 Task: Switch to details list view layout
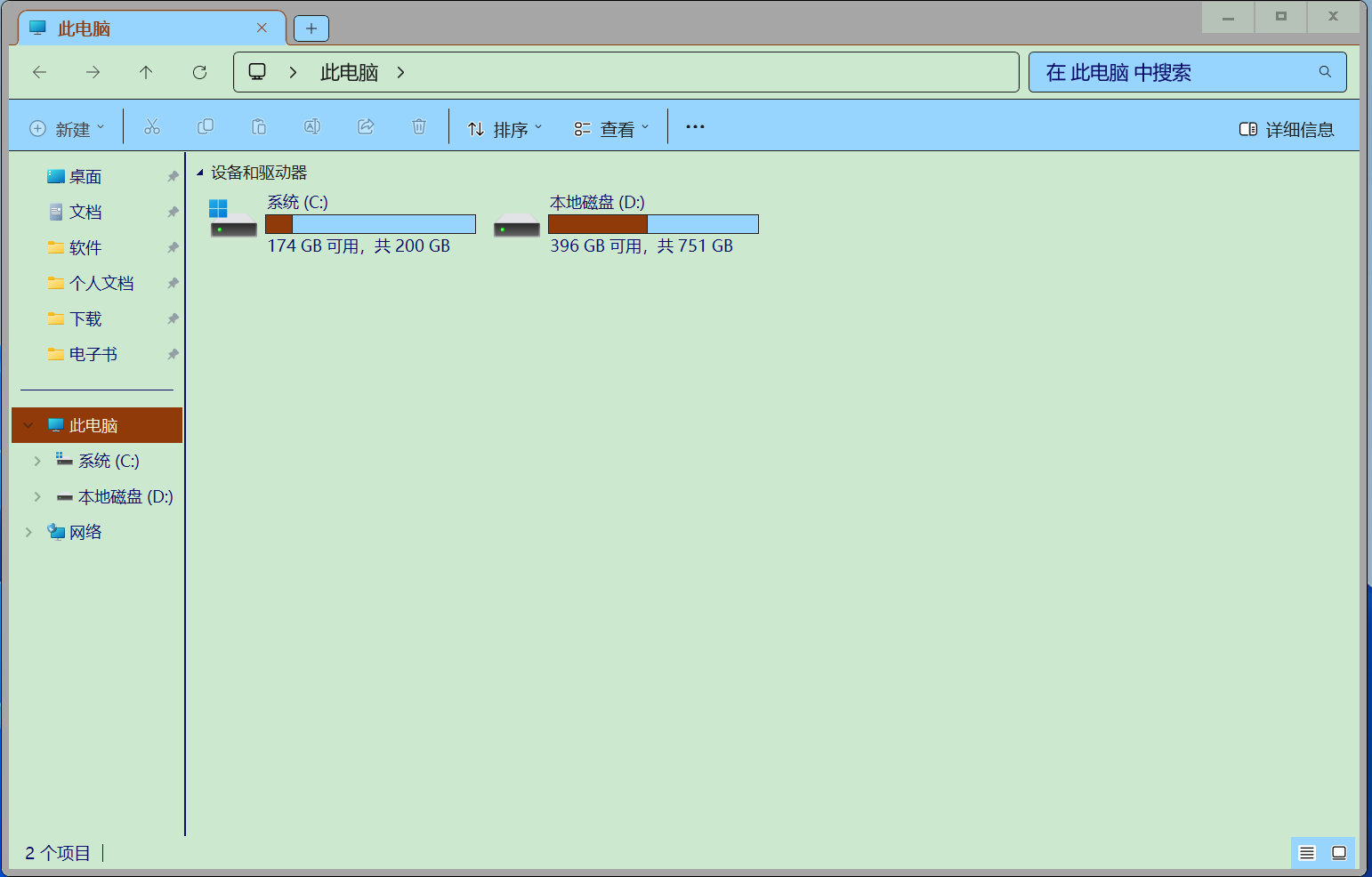point(1307,853)
